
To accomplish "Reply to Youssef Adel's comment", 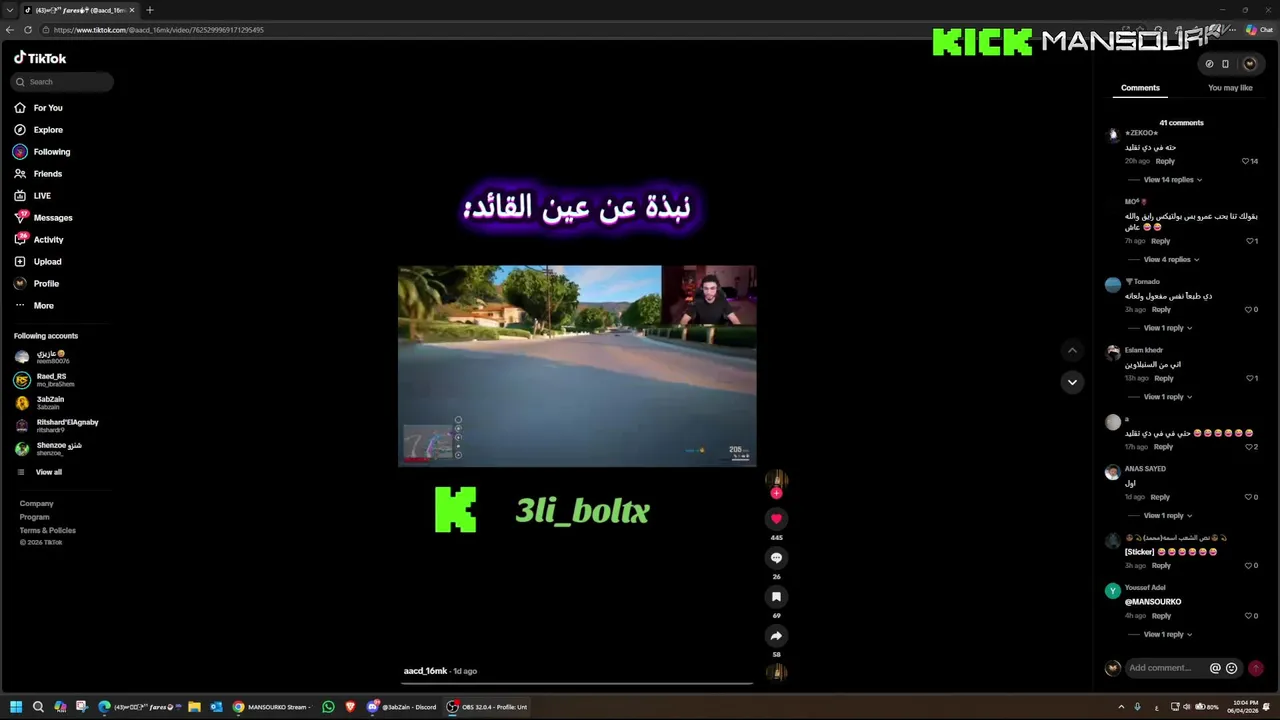I will coord(1161,616).
